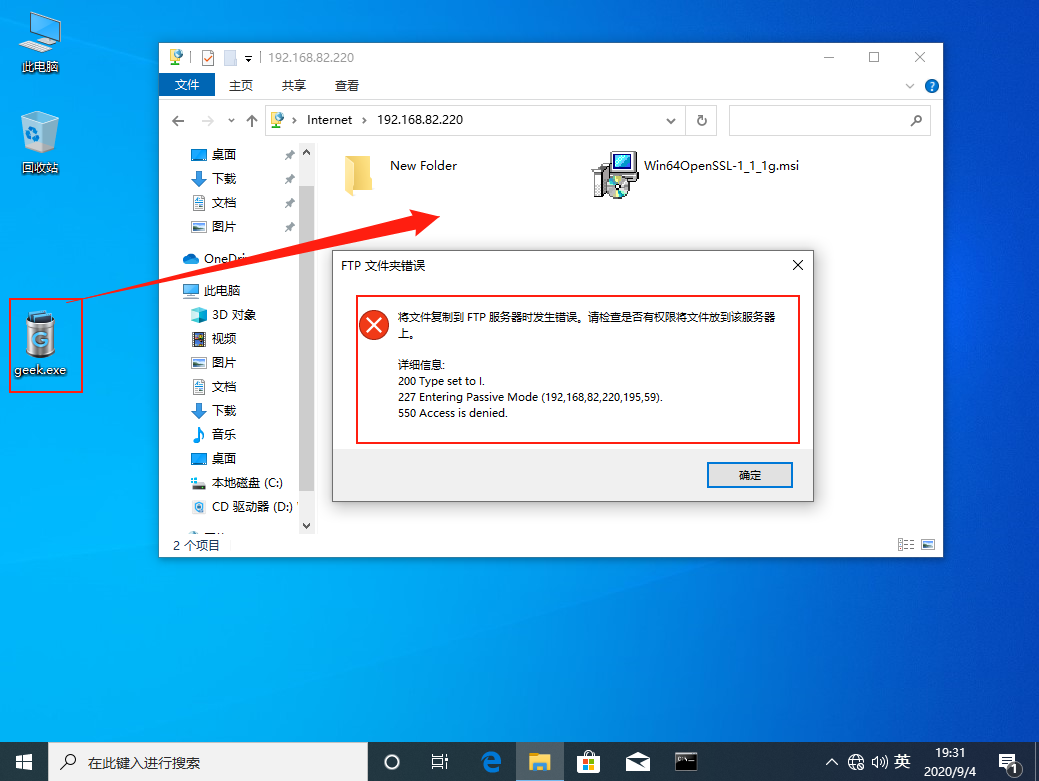
Task: Click the volume speaker icon in the system tray
Action: point(879,762)
